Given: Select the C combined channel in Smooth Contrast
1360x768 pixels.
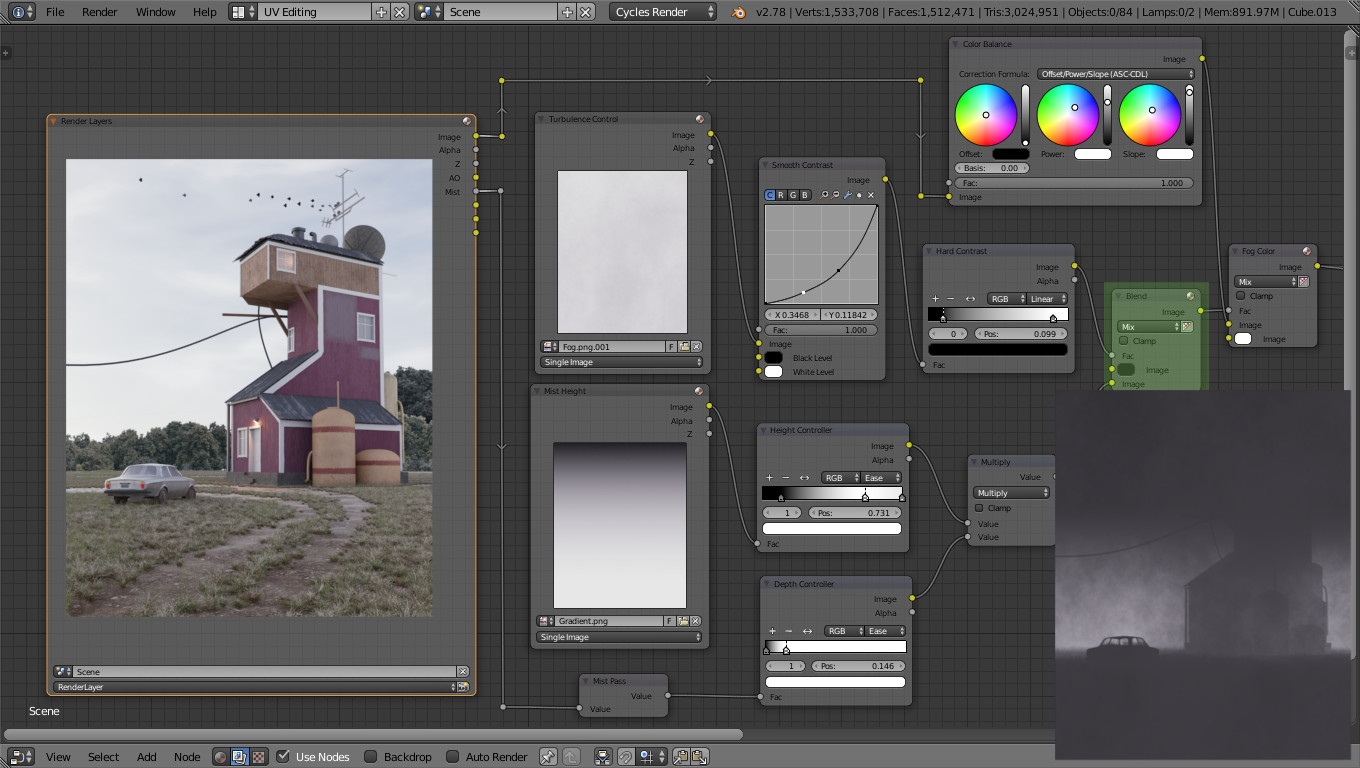Looking at the screenshot, I should pyautogui.click(x=769, y=195).
